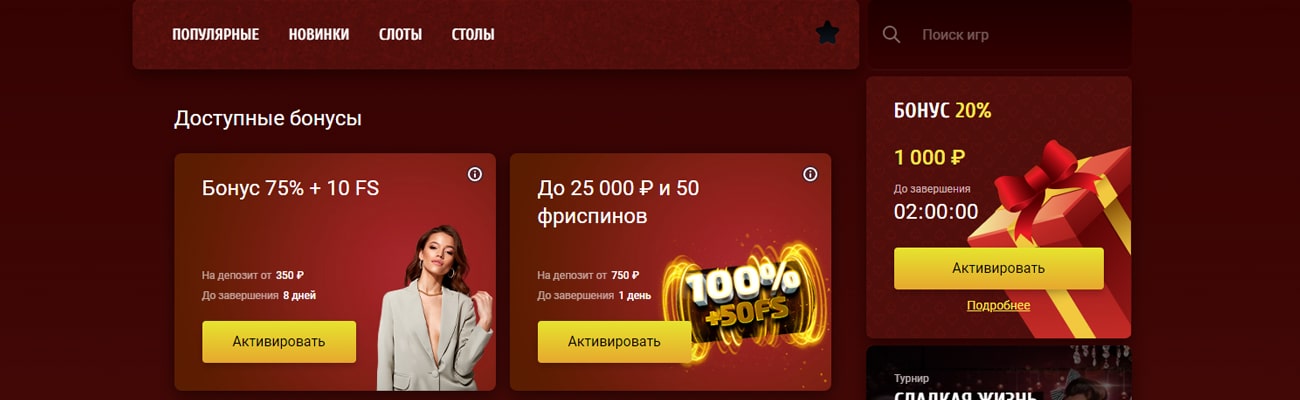Click the 02:00:00 countdown timer
The height and width of the screenshot is (400, 1300).
pyautogui.click(x=936, y=211)
